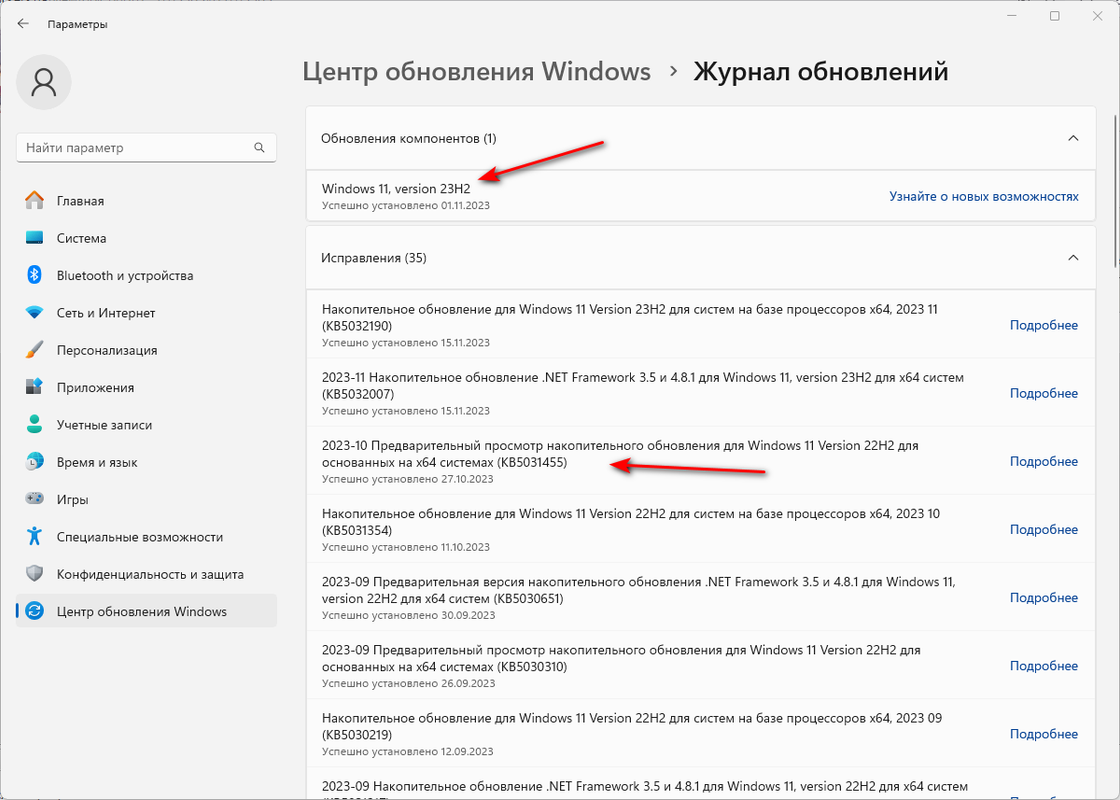Click the Главная home icon
The height and width of the screenshot is (800, 1120).
(x=34, y=201)
